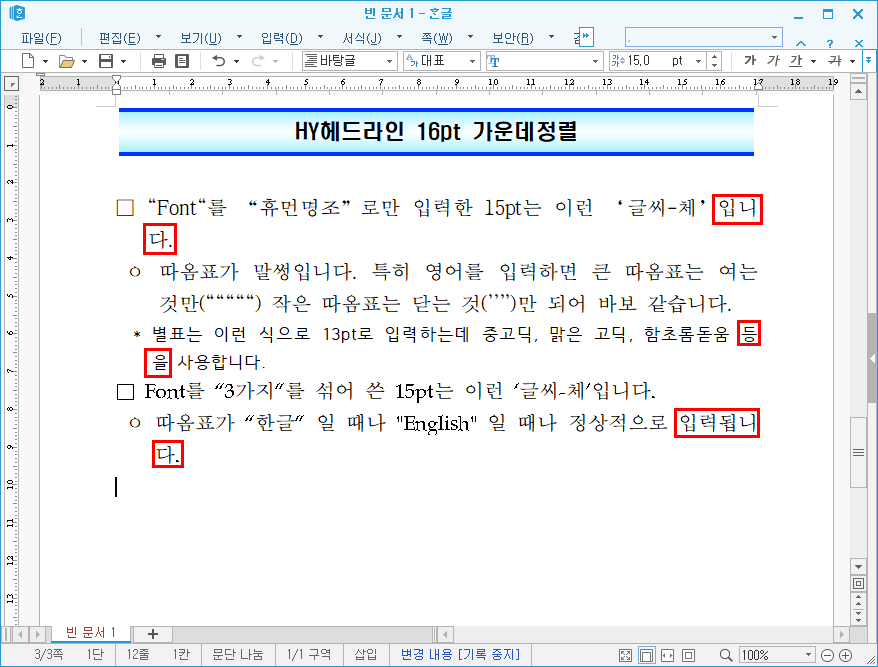
Task: Click the Help question mark icon
Action: click(830, 43)
